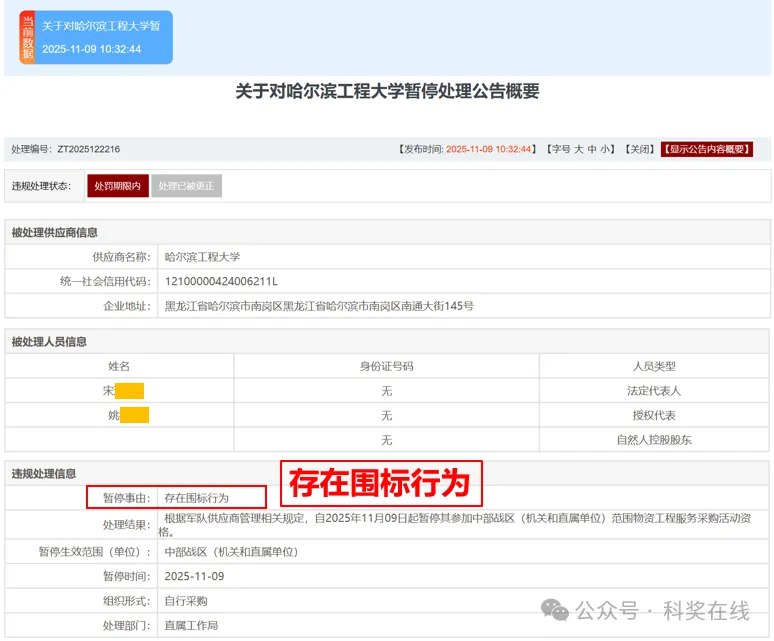Click the 无 ID cell in 法定代表人 row

coord(387,391)
